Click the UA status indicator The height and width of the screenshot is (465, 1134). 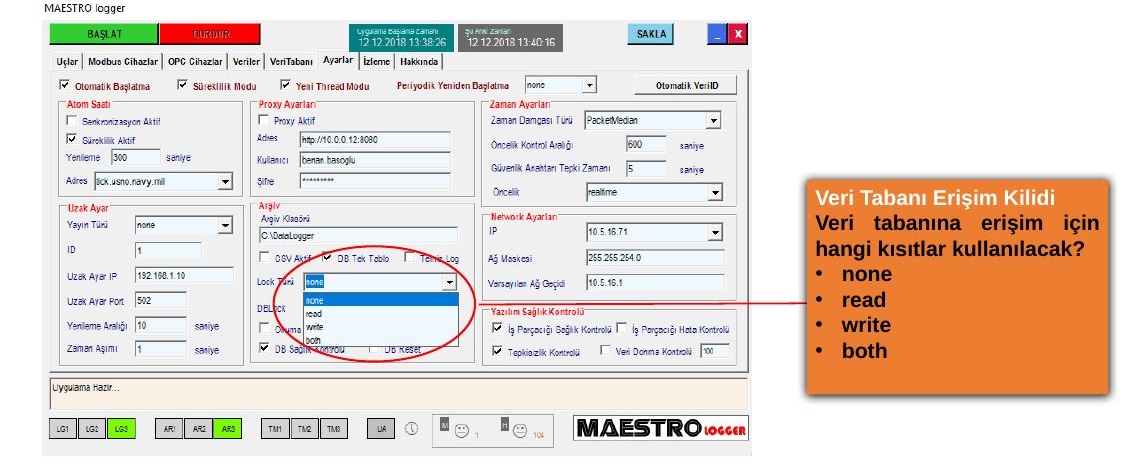click(x=381, y=429)
